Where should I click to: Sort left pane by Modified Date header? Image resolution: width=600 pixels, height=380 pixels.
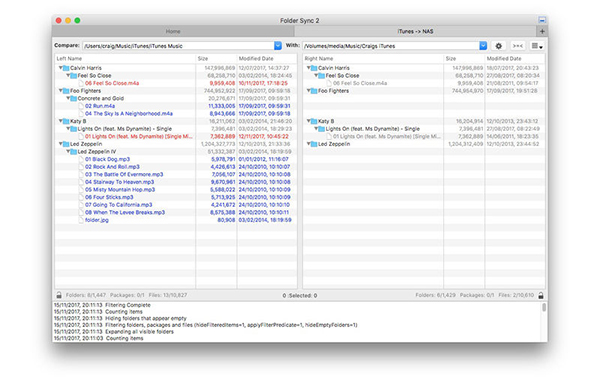tap(267, 59)
